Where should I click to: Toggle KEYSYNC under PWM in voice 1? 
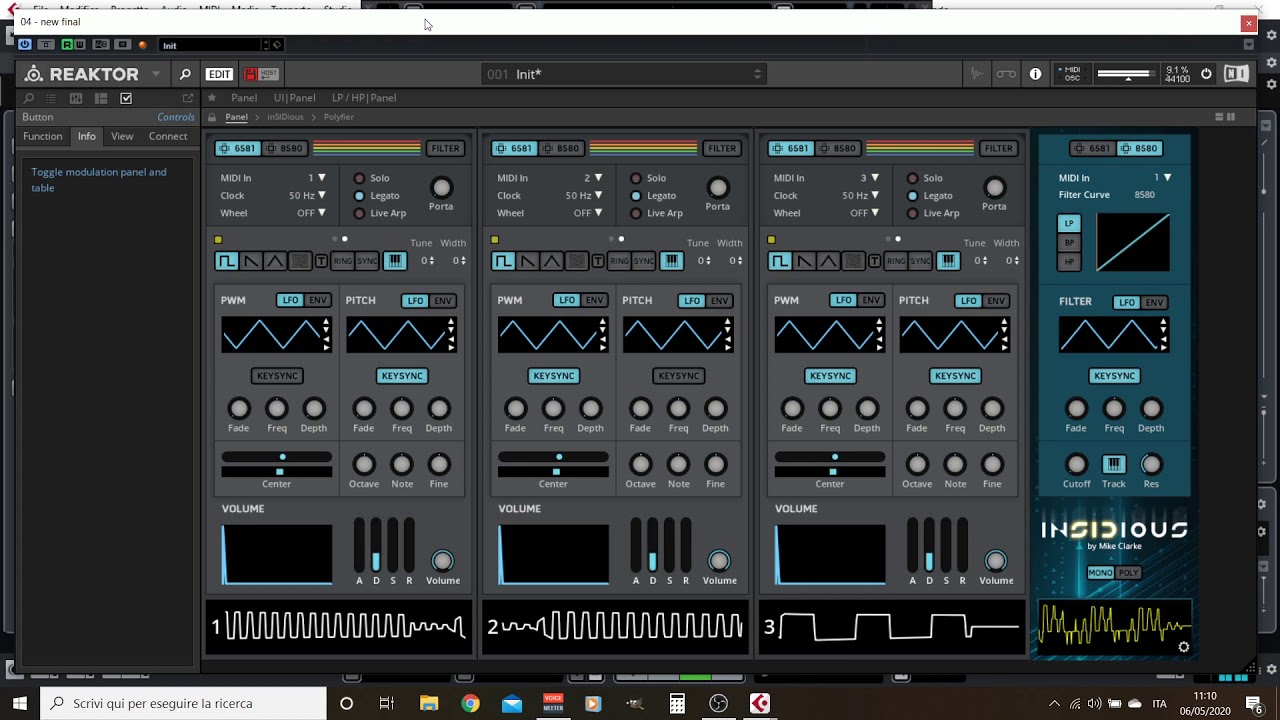coord(277,376)
